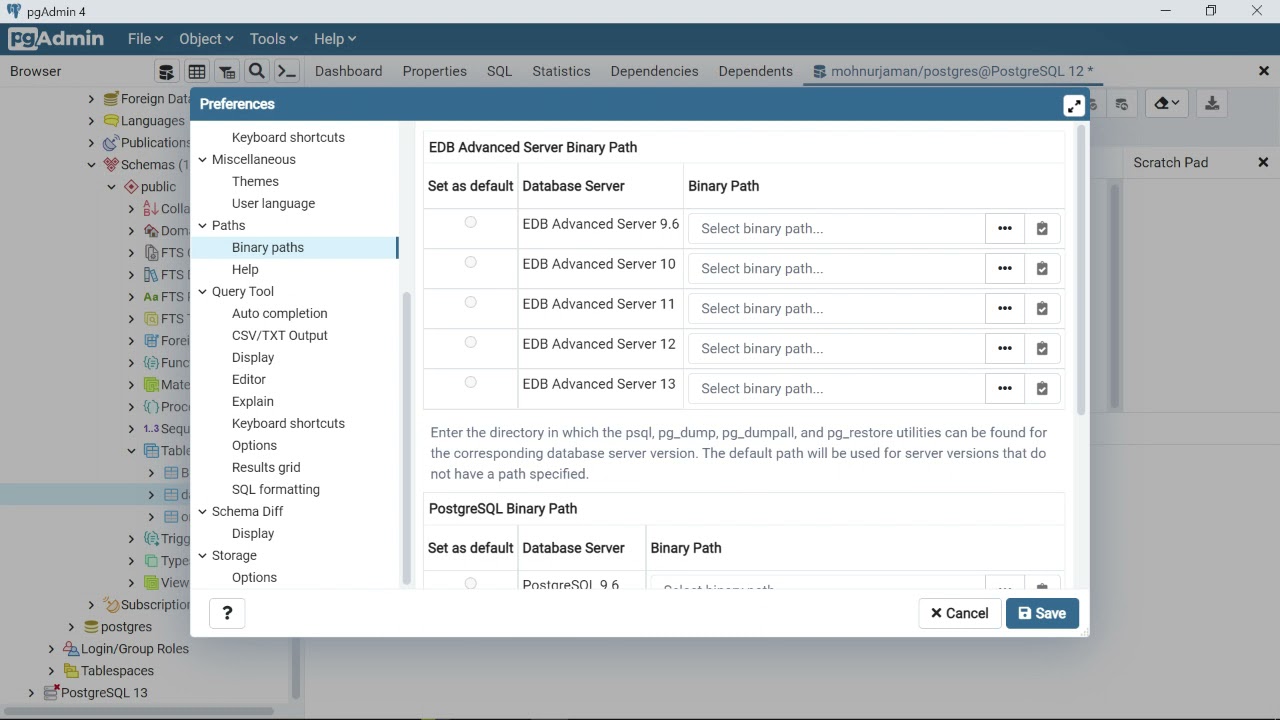Open Themes preference page
The height and width of the screenshot is (720, 1280).
[255, 182]
